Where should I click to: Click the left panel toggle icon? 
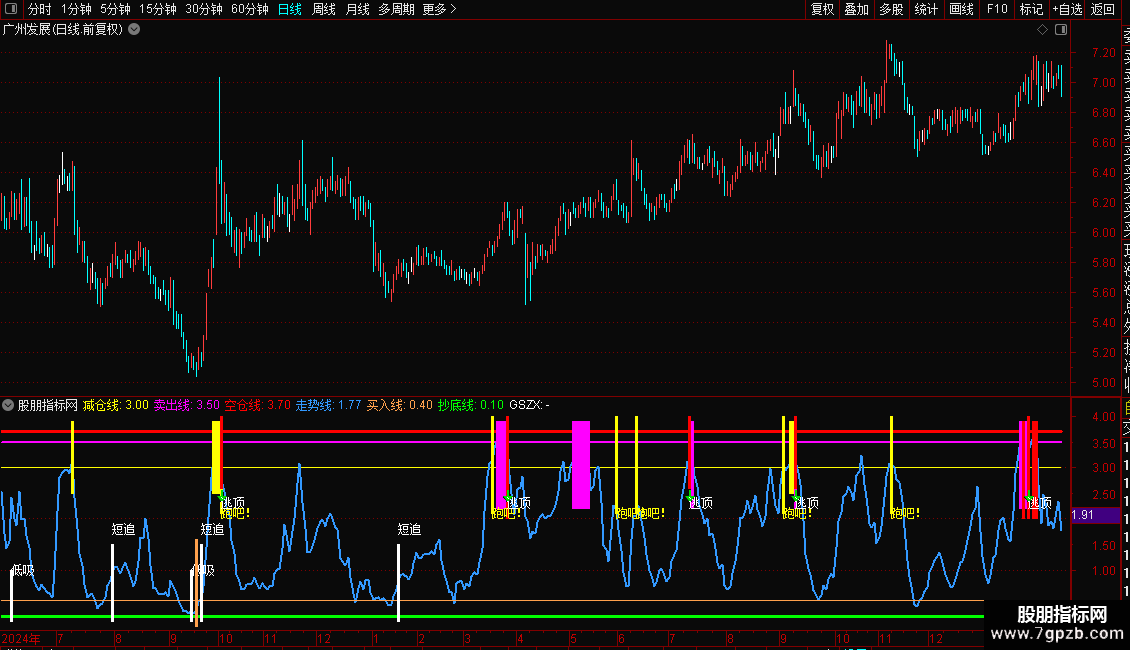[x=11, y=9]
